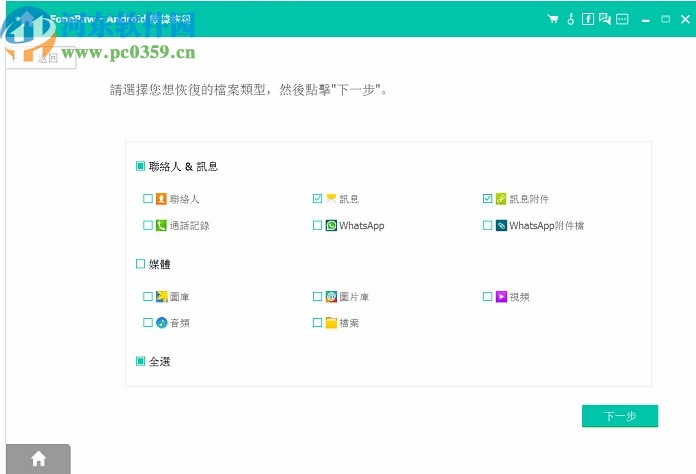
Task: Click the 圖片庫 picture library icon
Action: [x=331, y=296]
